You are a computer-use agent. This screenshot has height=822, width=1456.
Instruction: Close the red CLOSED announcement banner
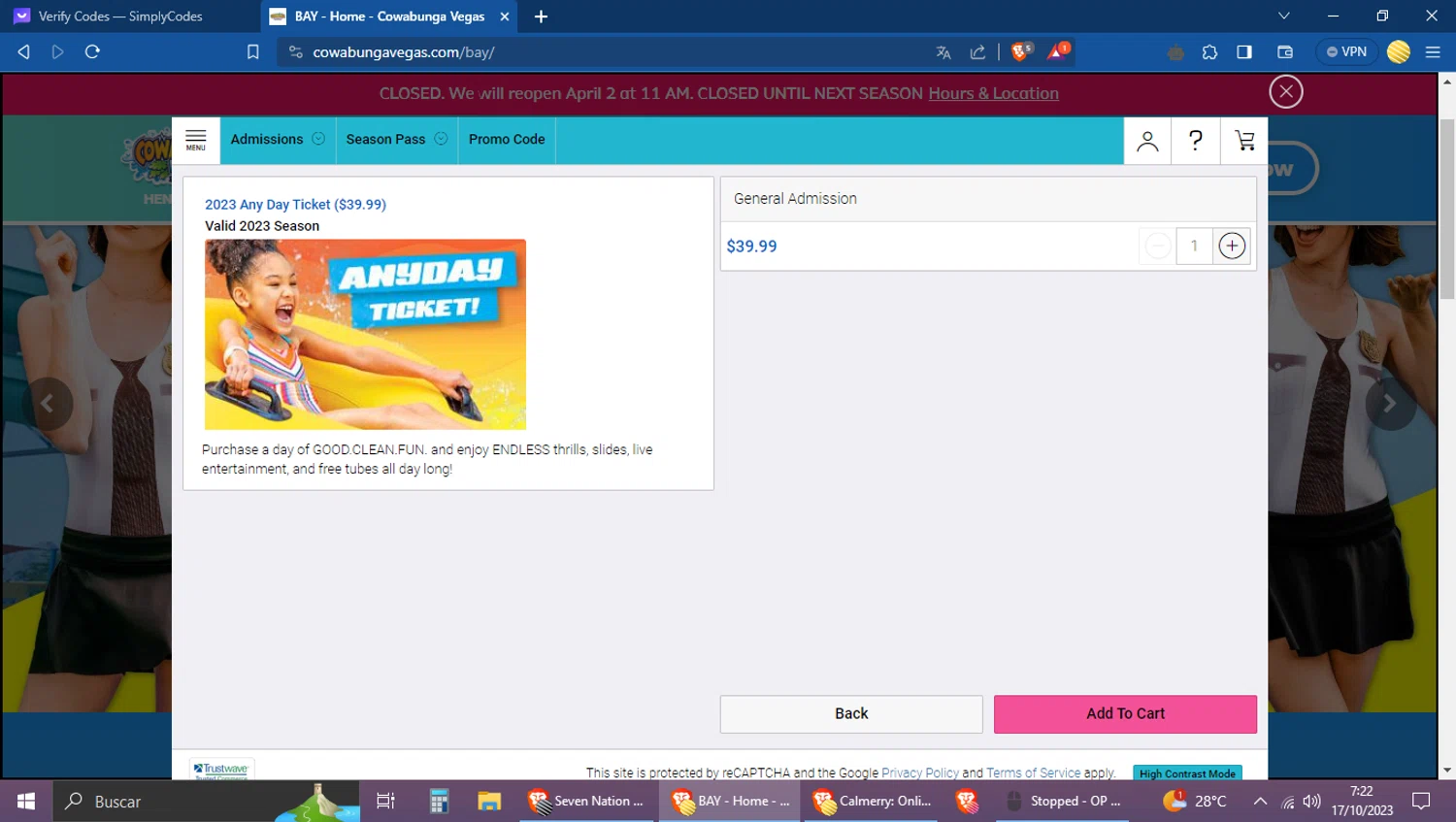1286,92
